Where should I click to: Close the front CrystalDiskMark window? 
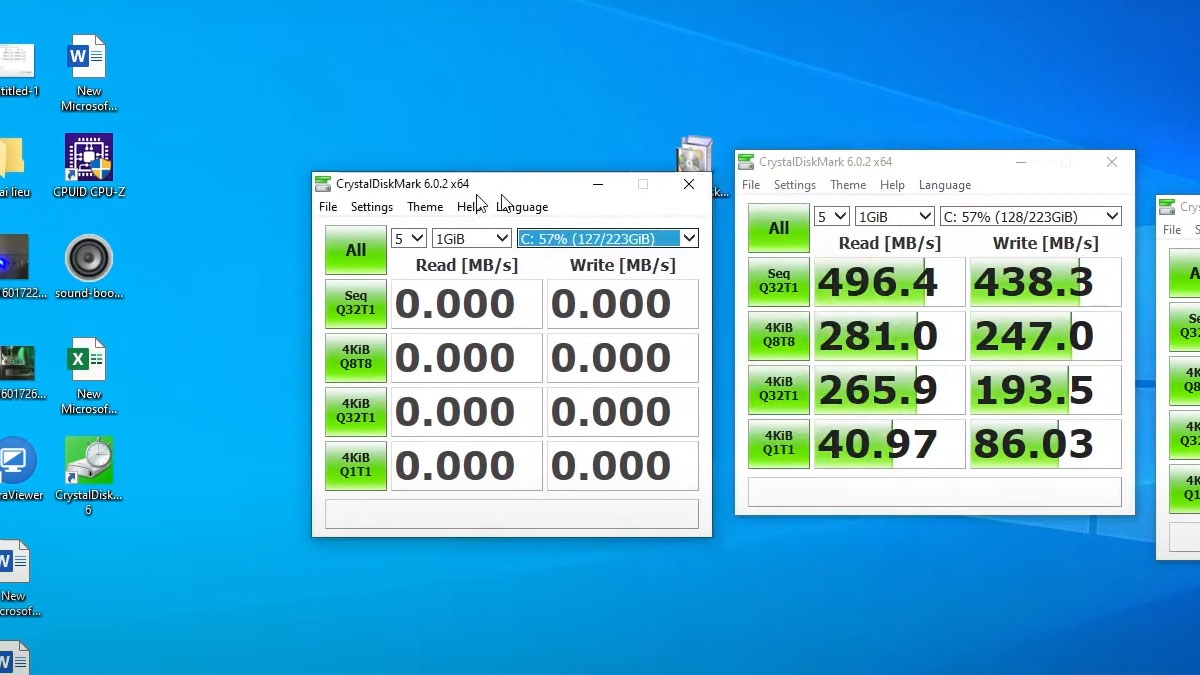click(689, 184)
